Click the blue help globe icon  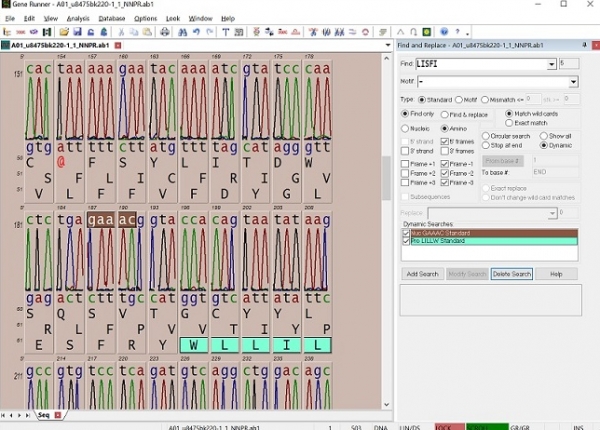(444, 32)
